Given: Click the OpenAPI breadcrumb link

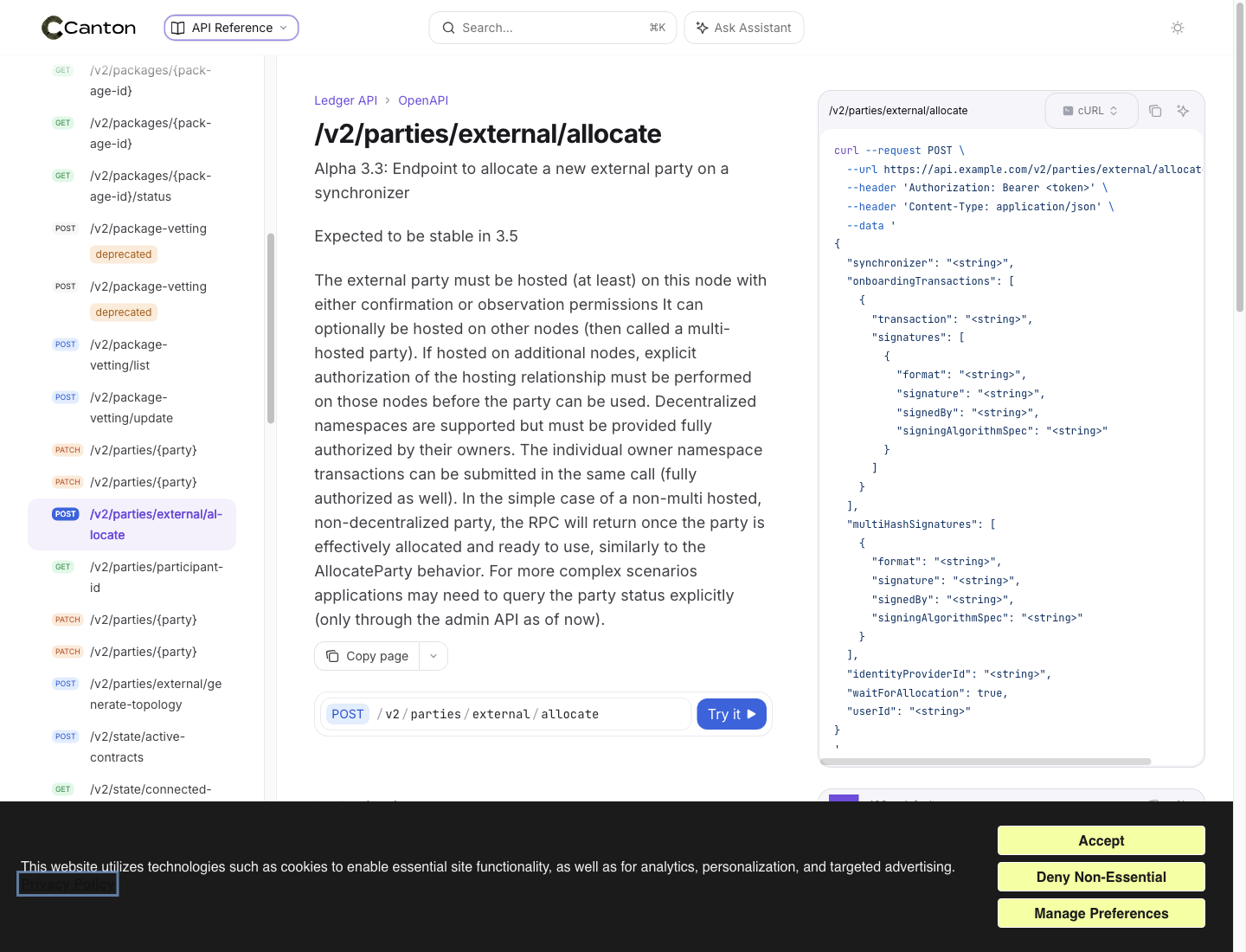Looking at the screenshot, I should click(423, 100).
